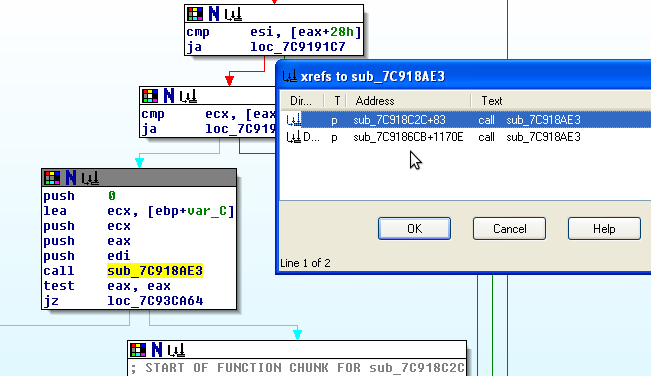651x376 pixels.
Task: Click the N icon on cmp ecx node
Action: click(169, 96)
